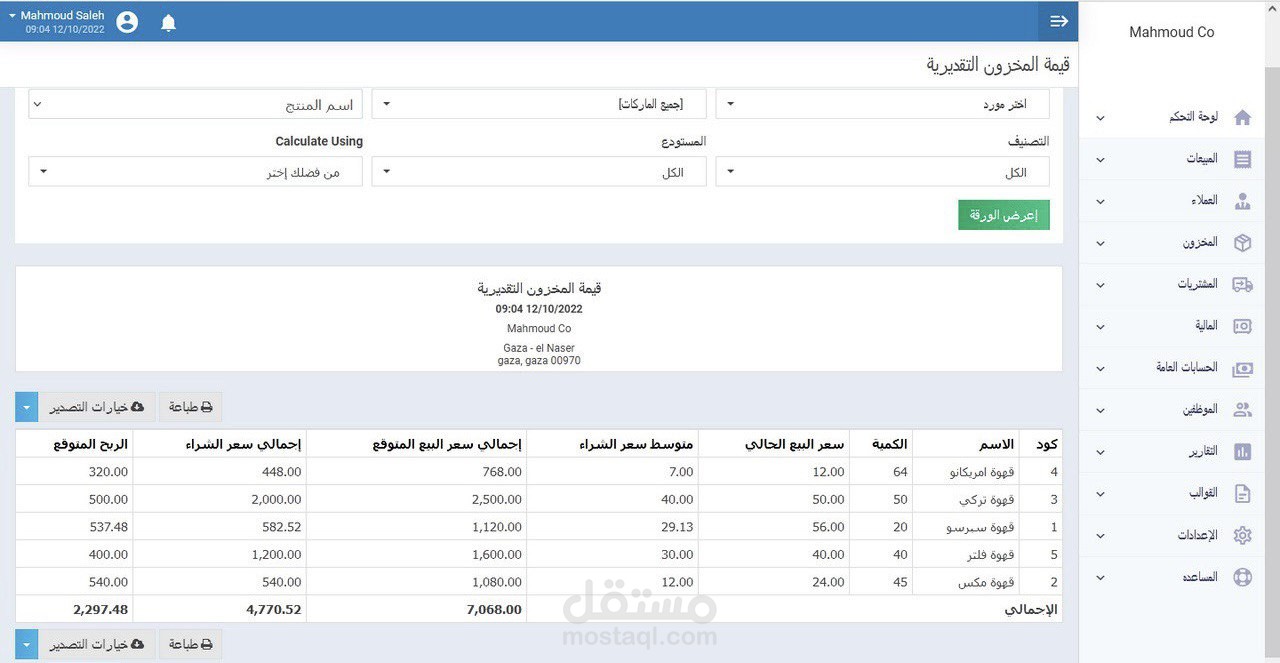Click the inventory (المخزون) box icon
This screenshot has width=1280, height=663.
tap(1243, 243)
